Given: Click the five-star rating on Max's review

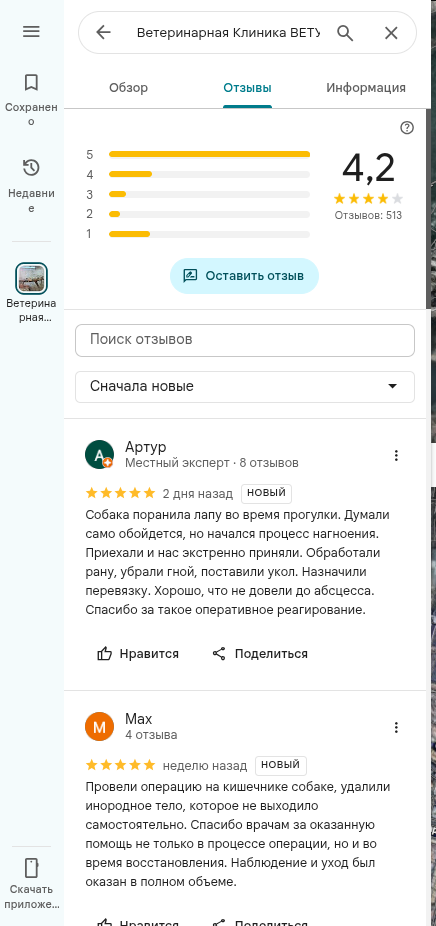Looking at the screenshot, I should tap(121, 765).
